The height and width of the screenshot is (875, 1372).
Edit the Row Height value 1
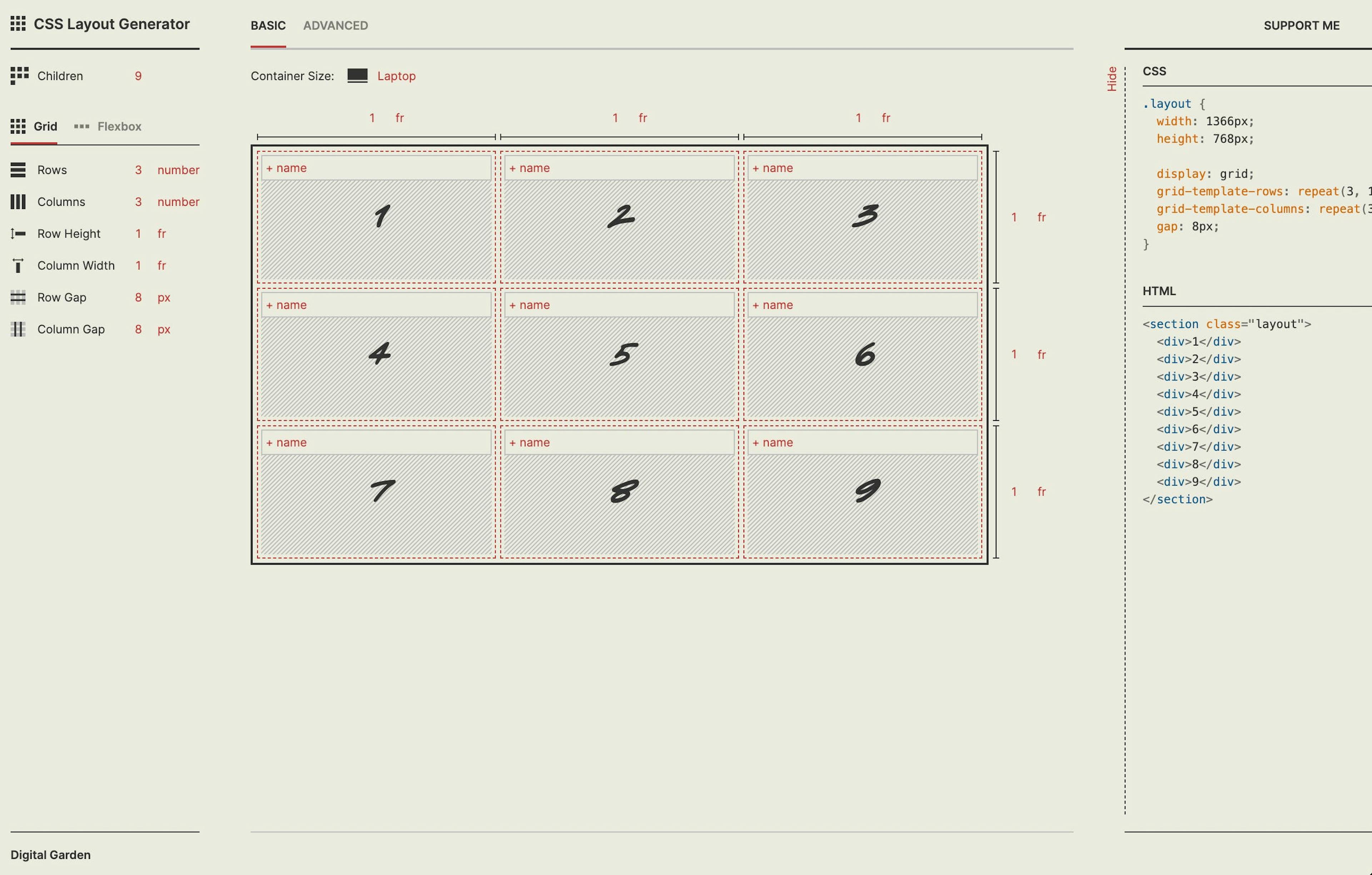click(138, 234)
